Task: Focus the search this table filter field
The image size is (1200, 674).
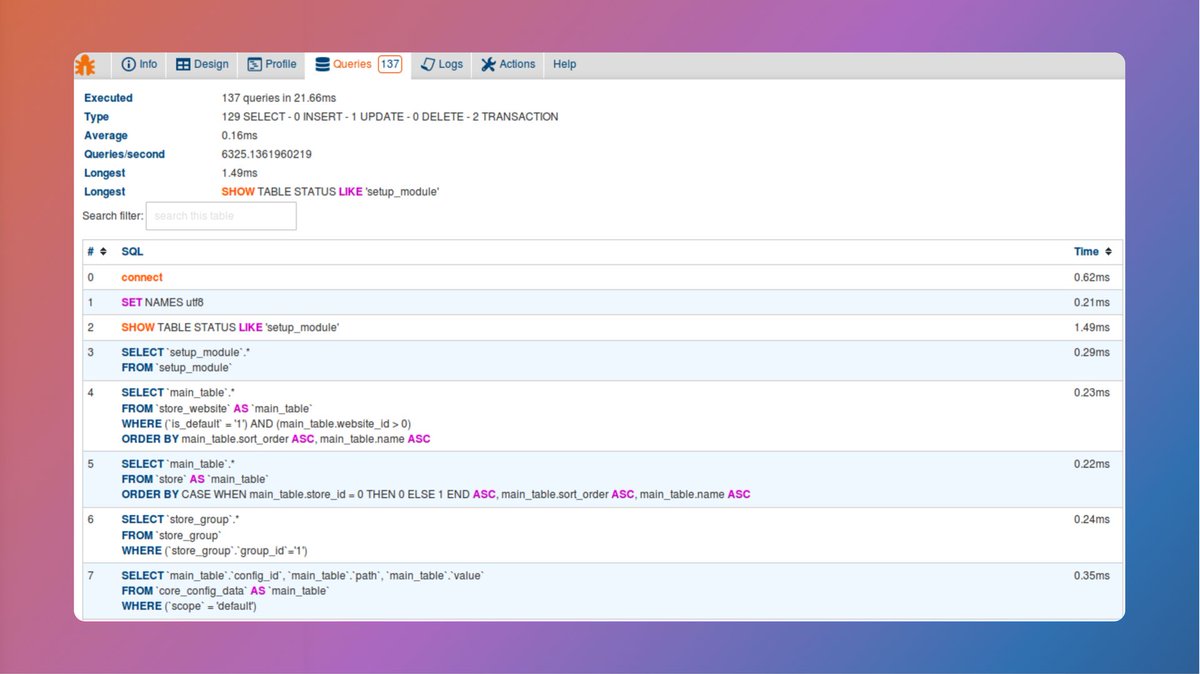Action: pos(221,216)
